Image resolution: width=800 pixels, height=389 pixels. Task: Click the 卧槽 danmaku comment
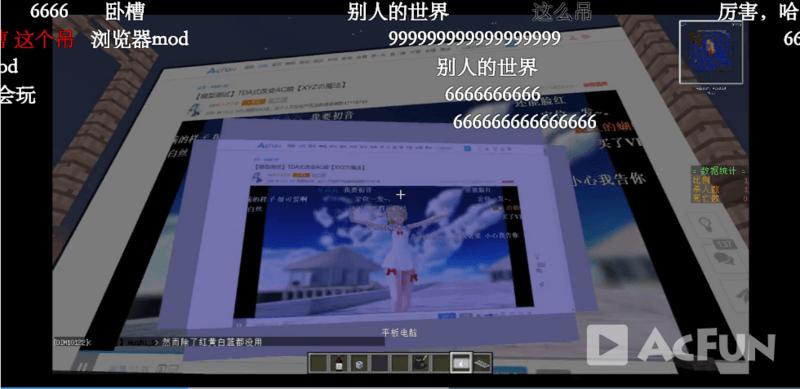click(x=125, y=12)
